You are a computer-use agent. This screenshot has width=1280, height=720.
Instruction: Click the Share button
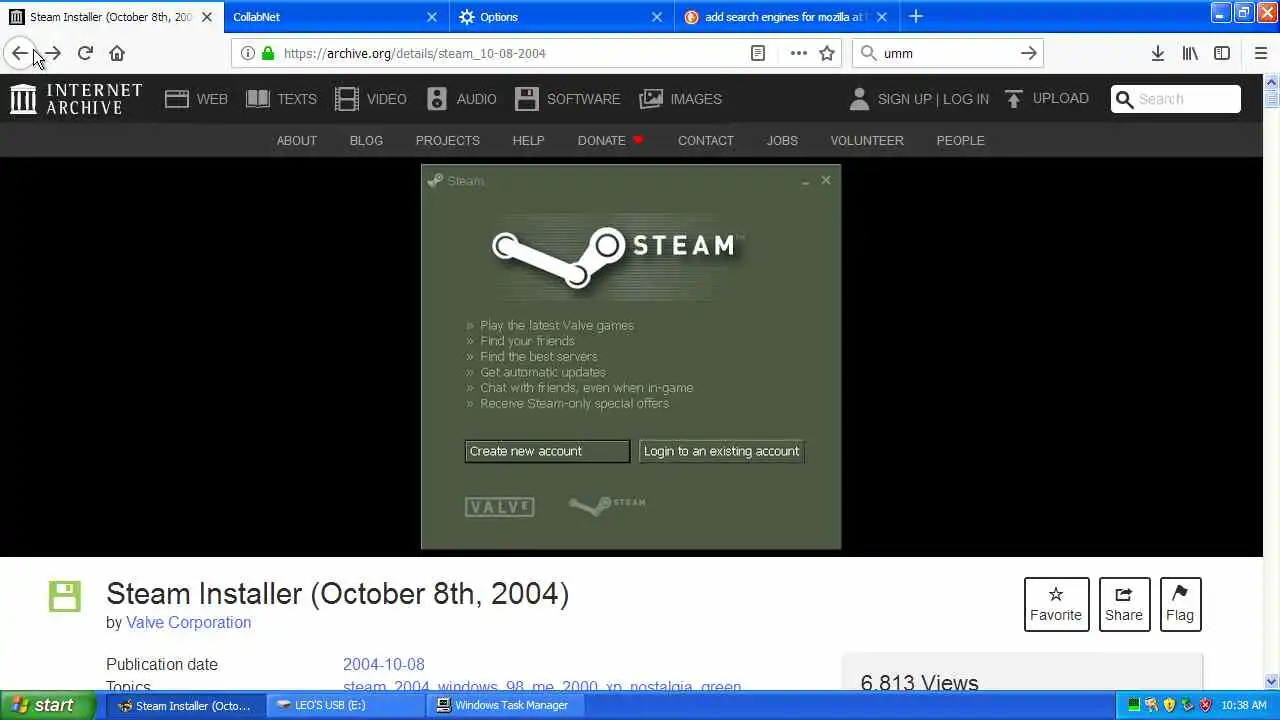coord(1124,604)
